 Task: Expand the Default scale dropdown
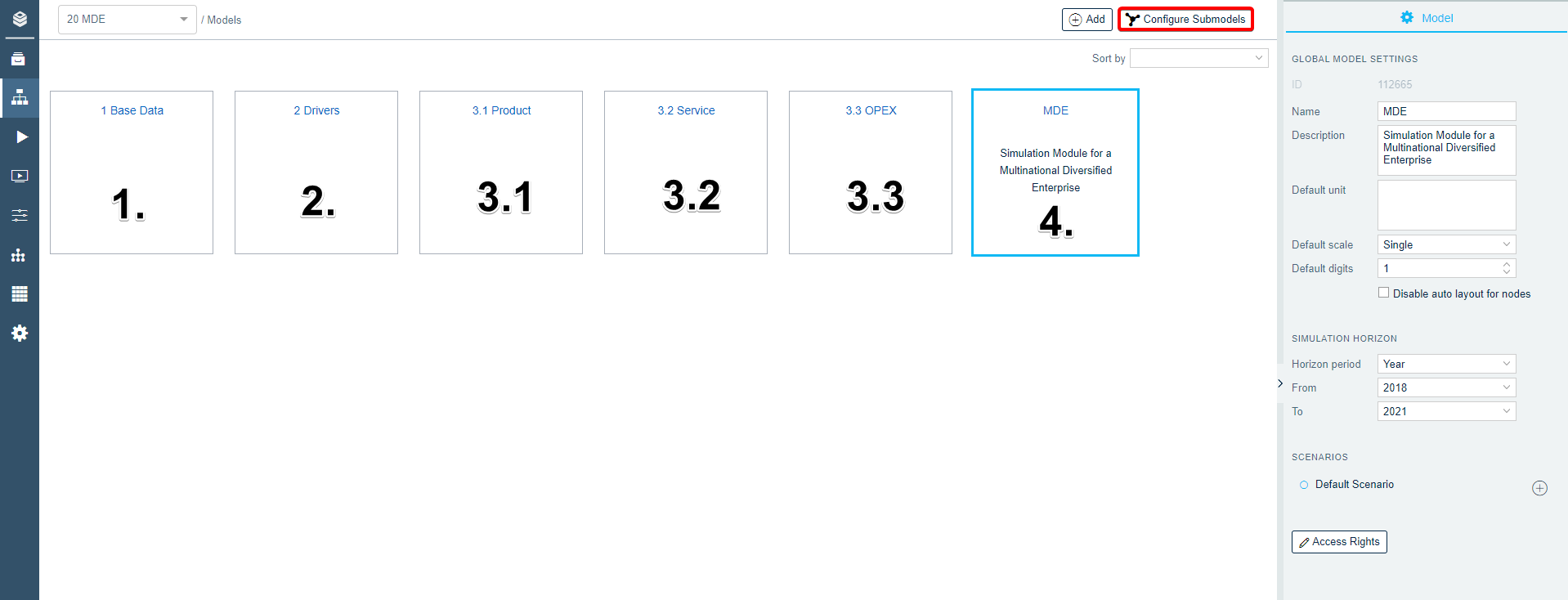pyautogui.click(x=1445, y=244)
